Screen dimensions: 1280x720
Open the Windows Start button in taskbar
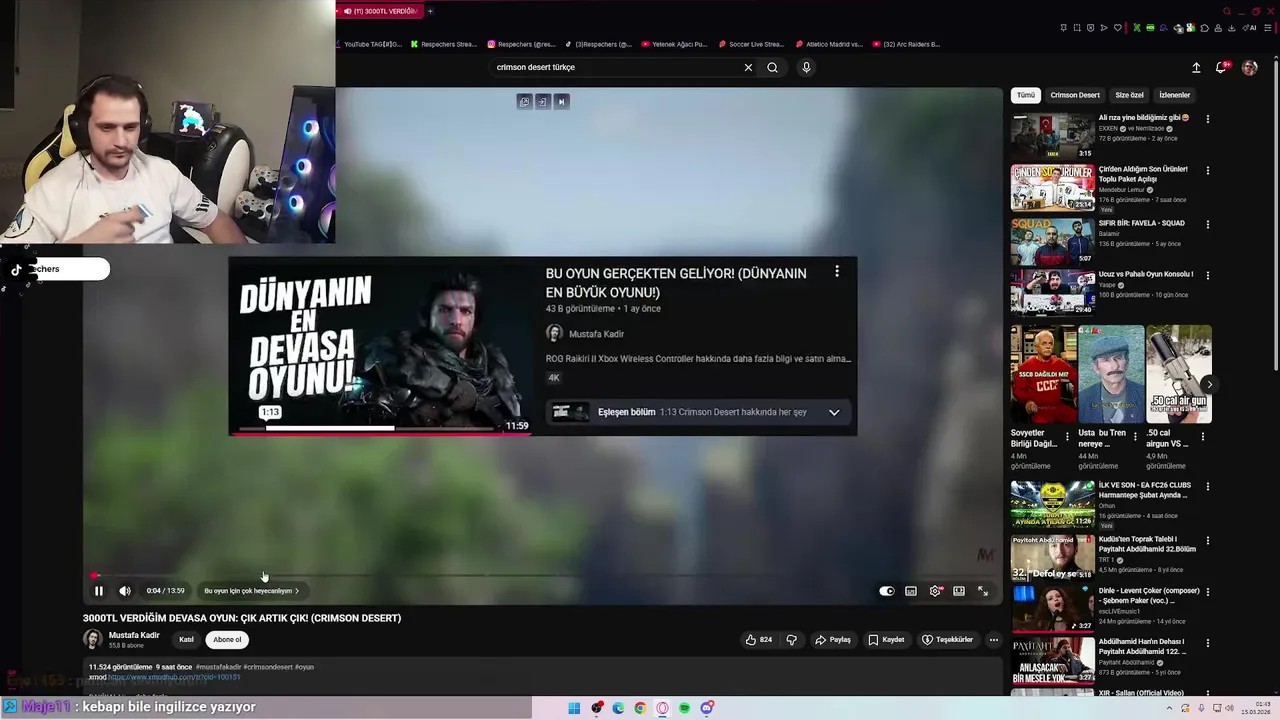[574, 708]
